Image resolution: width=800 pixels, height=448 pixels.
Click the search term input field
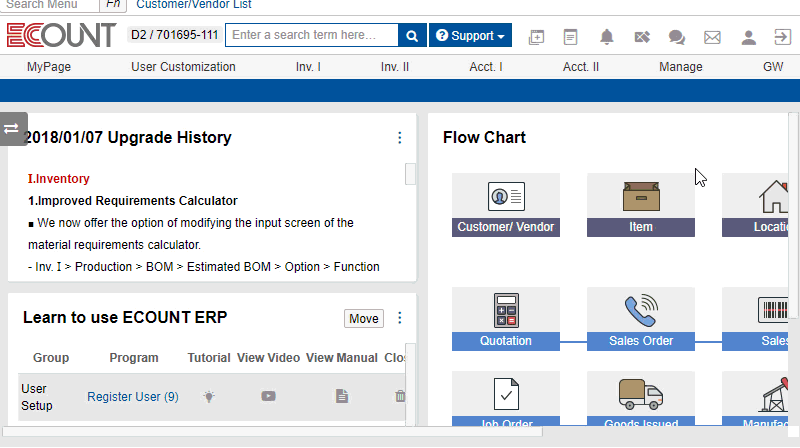[x=311, y=35]
